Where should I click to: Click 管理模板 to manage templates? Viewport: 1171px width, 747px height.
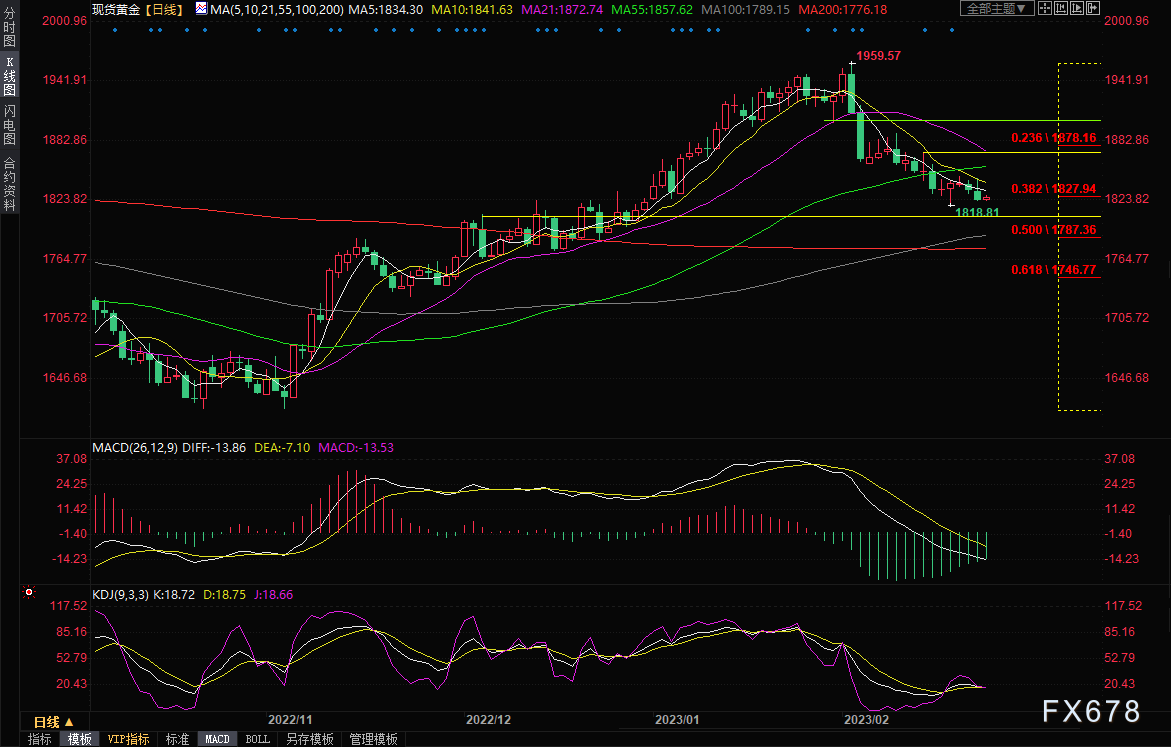pos(373,739)
